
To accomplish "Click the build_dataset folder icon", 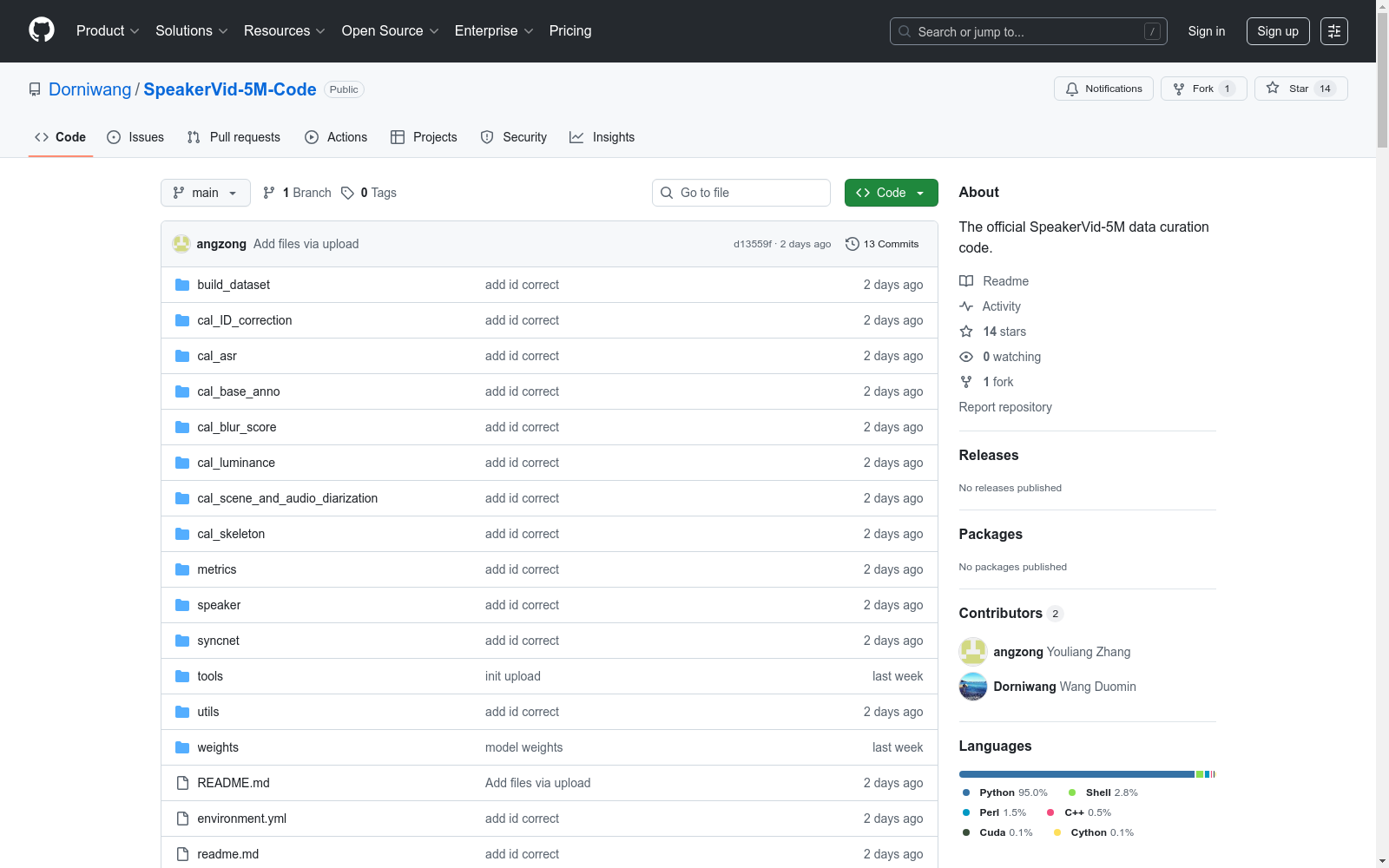I will 182,285.
